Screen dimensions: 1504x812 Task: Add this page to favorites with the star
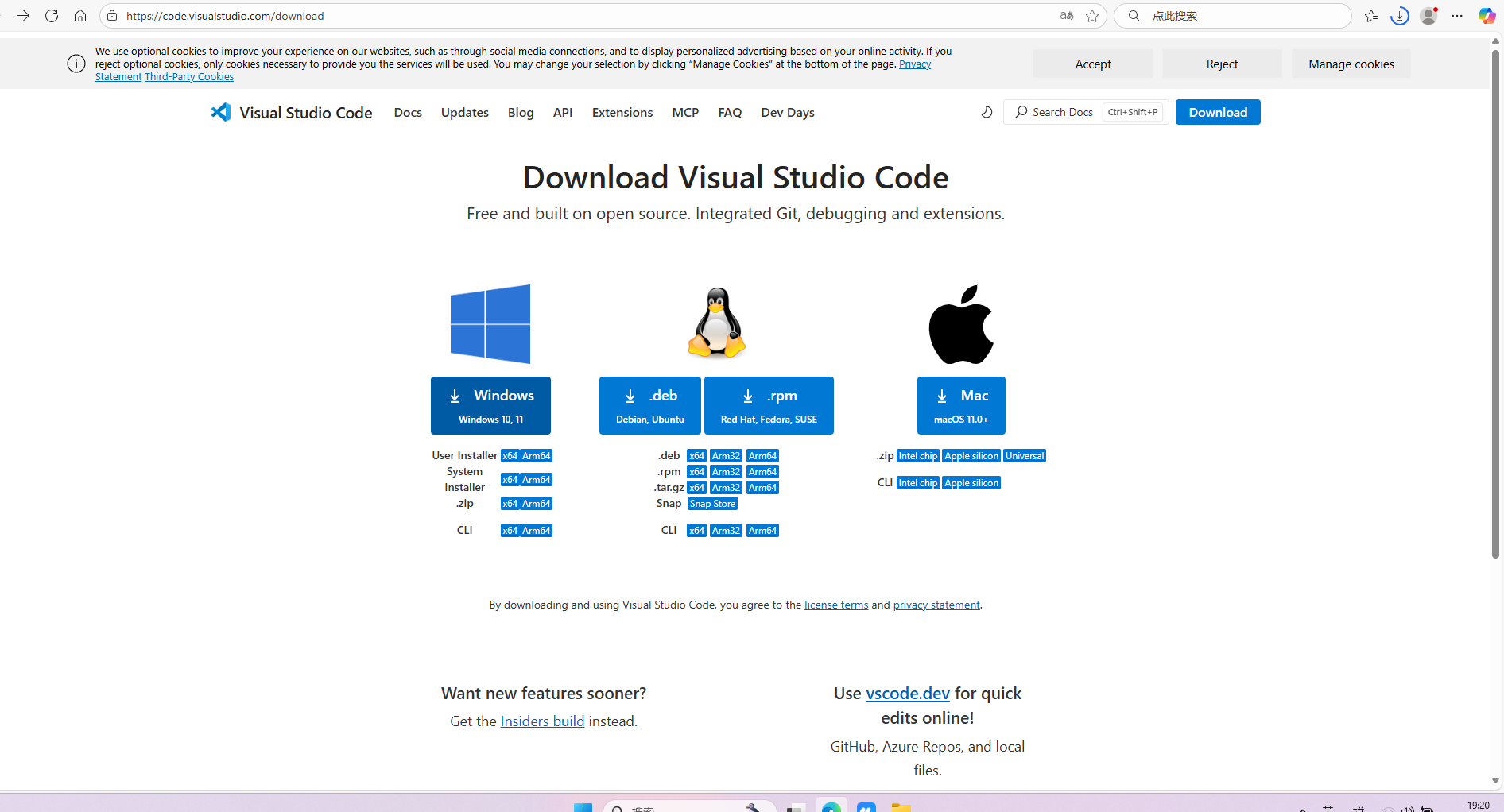1092,16
